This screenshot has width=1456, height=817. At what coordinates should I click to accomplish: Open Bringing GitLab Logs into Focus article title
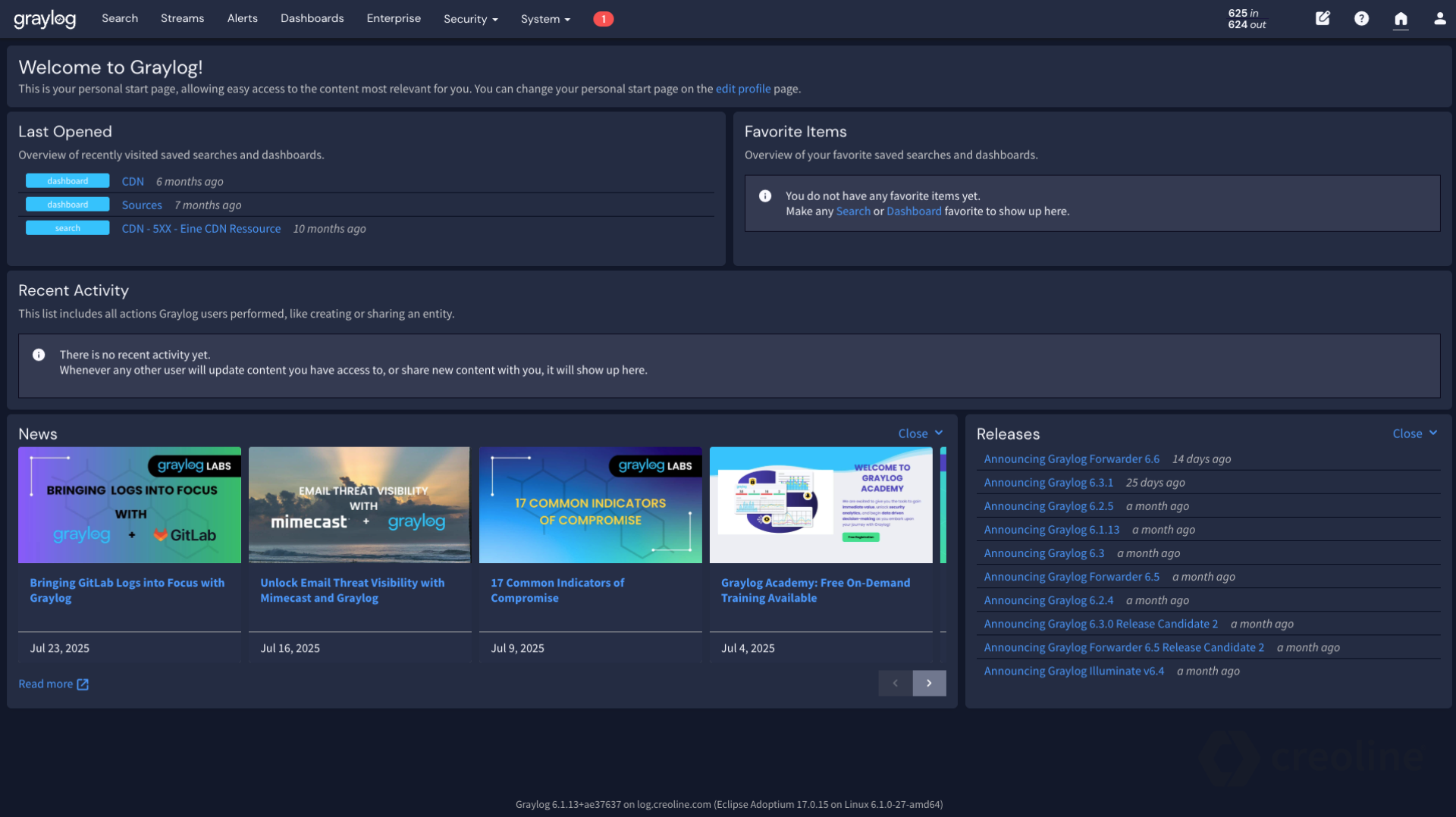pos(127,590)
